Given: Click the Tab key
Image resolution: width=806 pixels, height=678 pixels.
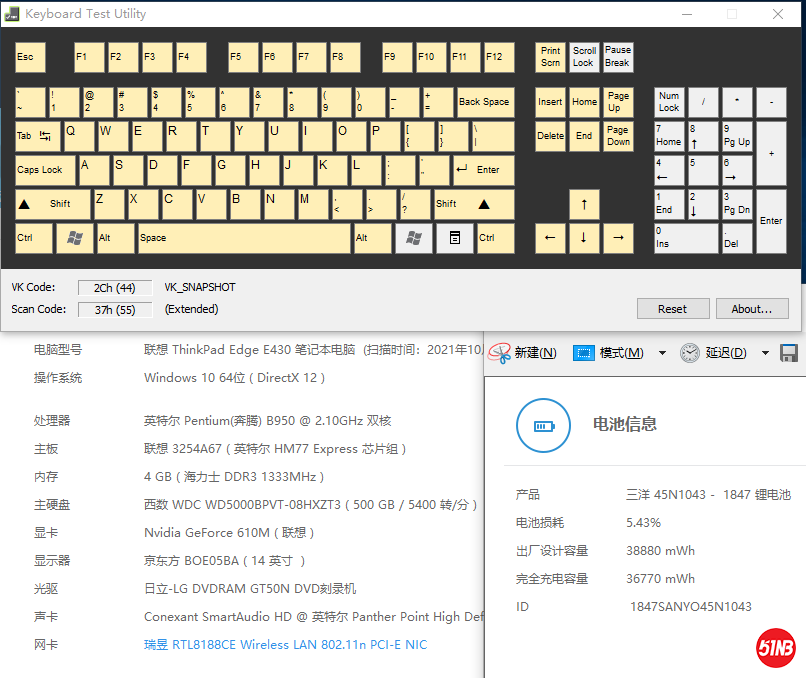Looking at the screenshot, I should click(38, 136).
